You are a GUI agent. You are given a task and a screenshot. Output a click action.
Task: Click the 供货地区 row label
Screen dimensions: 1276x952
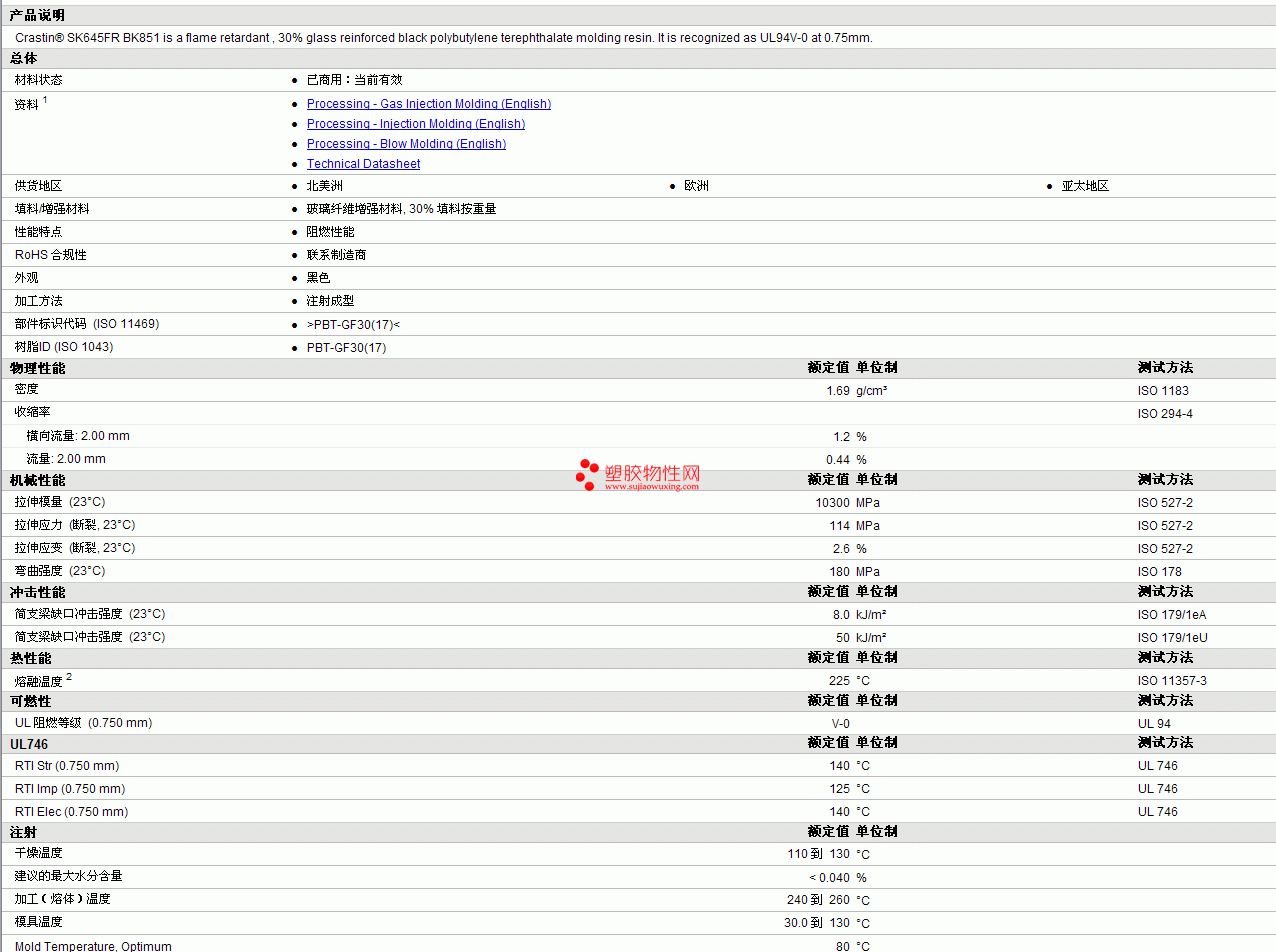tap(38, 186)
